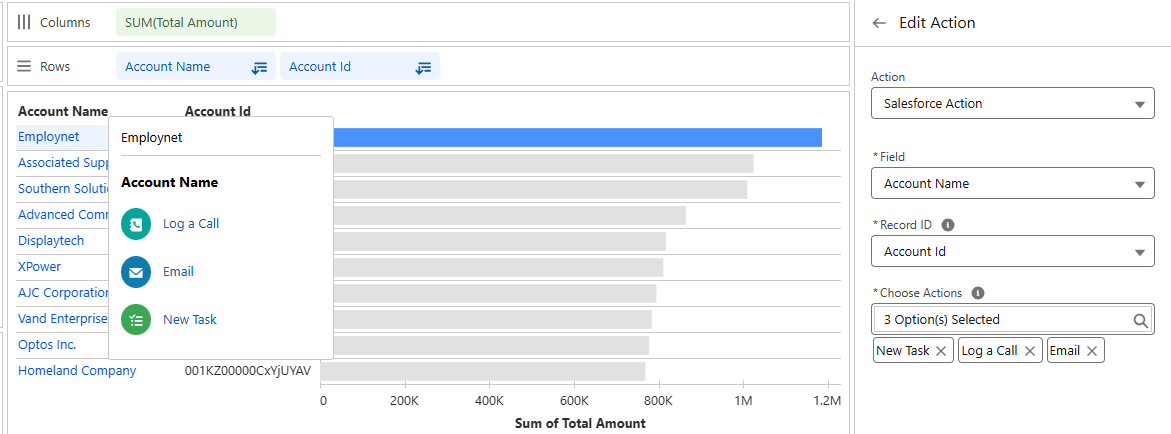Screen dimensions: 1171x434
Task: Remove the Email selected option
Action: 1092,351
